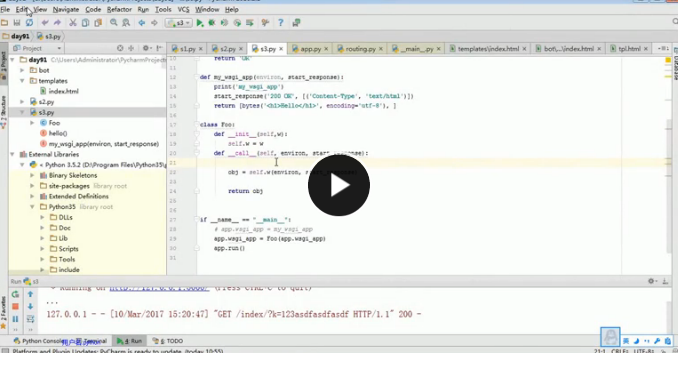Open the 127.0.0.1 link in console
678x376 pixels.
(x=159, y=288)
